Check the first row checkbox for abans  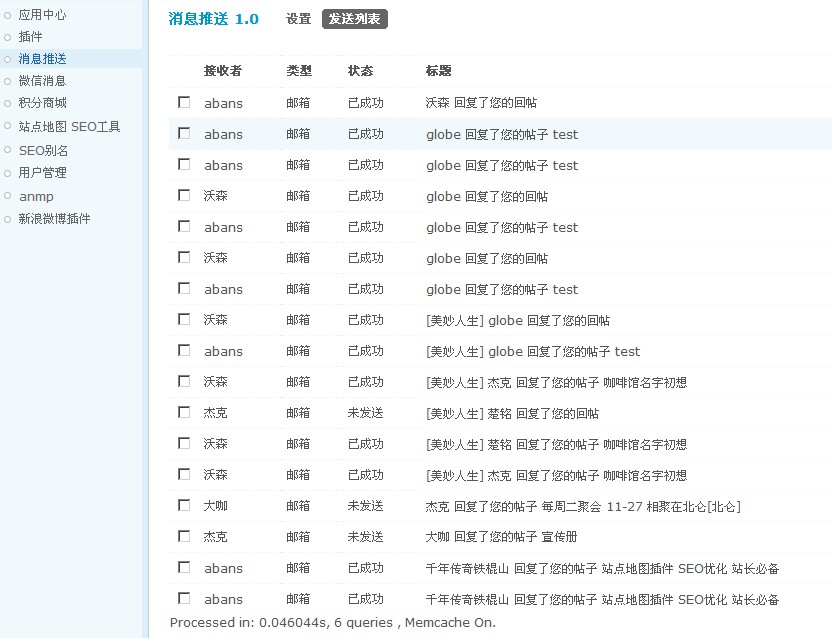tap(184, 102)
